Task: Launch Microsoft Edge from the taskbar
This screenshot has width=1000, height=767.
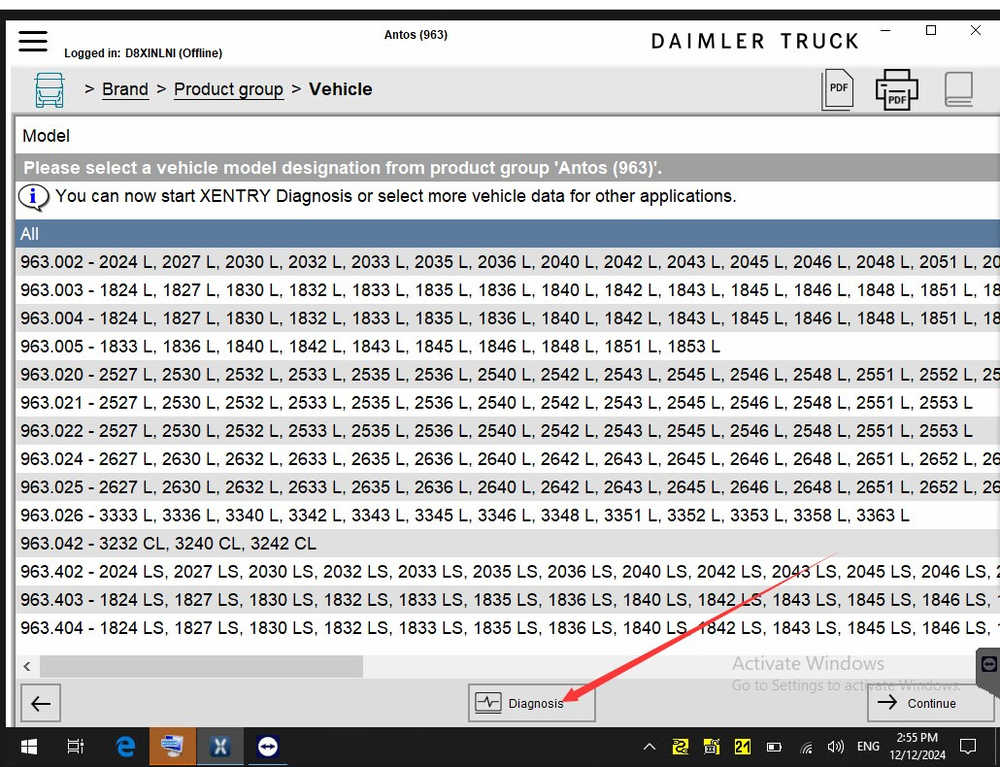Action: (125, 747)
